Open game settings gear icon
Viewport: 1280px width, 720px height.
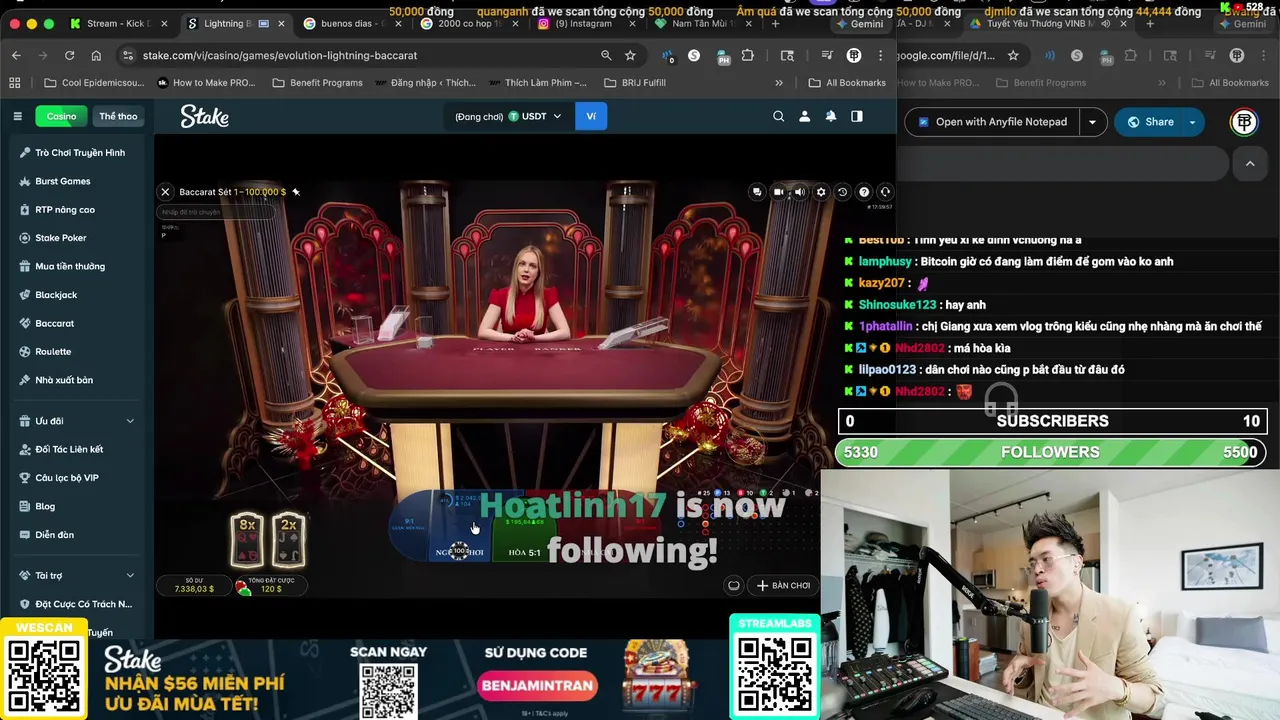[x=821, y=192]
